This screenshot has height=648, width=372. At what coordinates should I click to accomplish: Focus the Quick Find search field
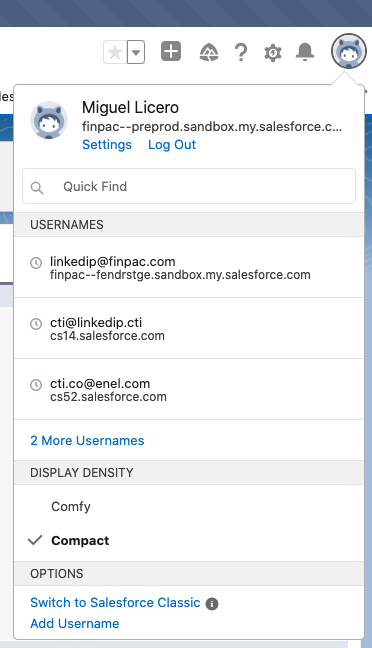pyautogui.click(x=189, y=186)
